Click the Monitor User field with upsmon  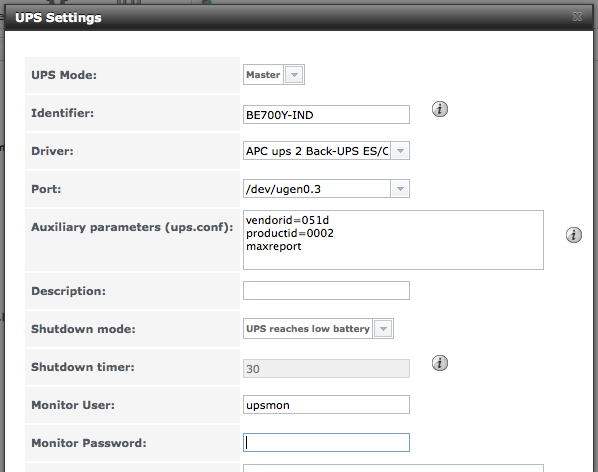(326, 405)
